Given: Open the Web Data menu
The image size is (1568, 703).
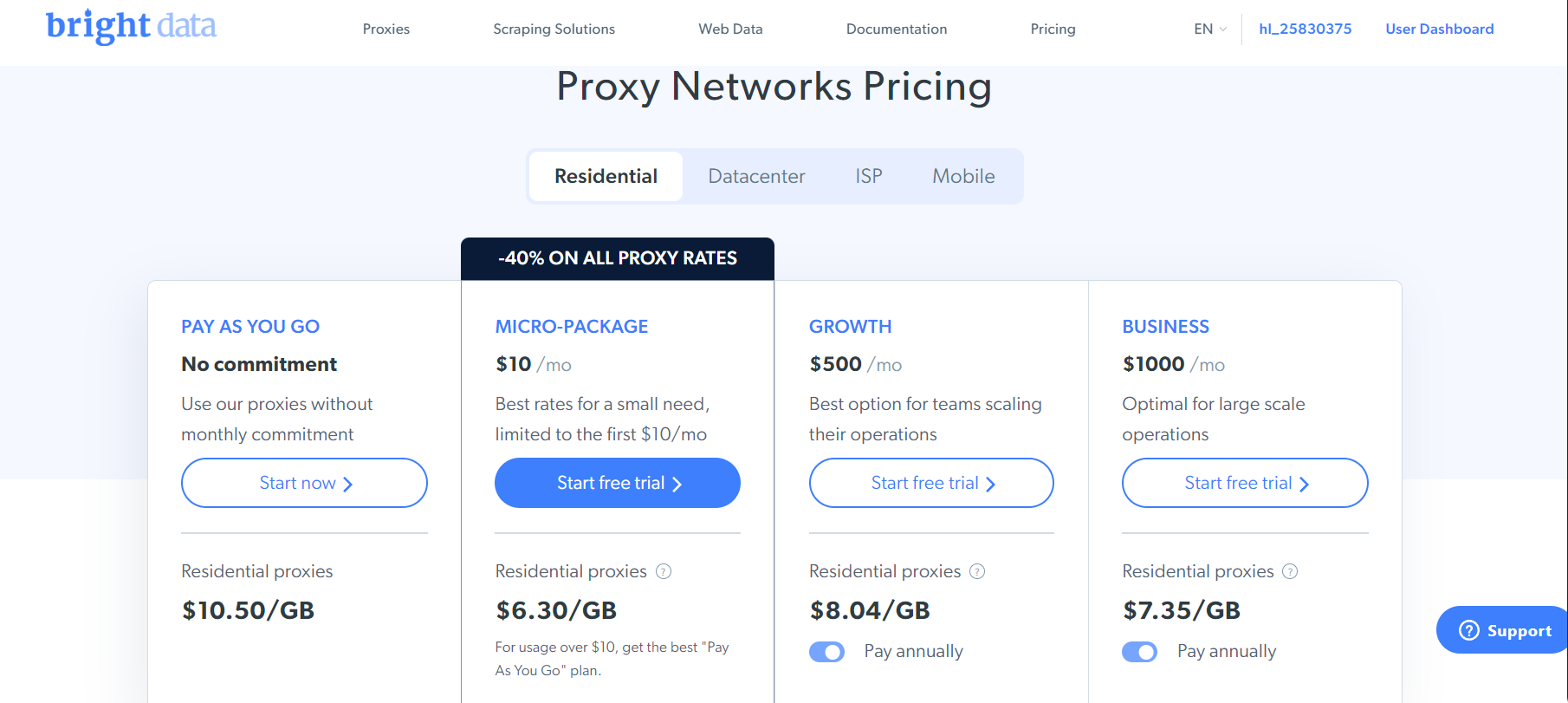Looking at the screenshot, I should tap(730, 29).
